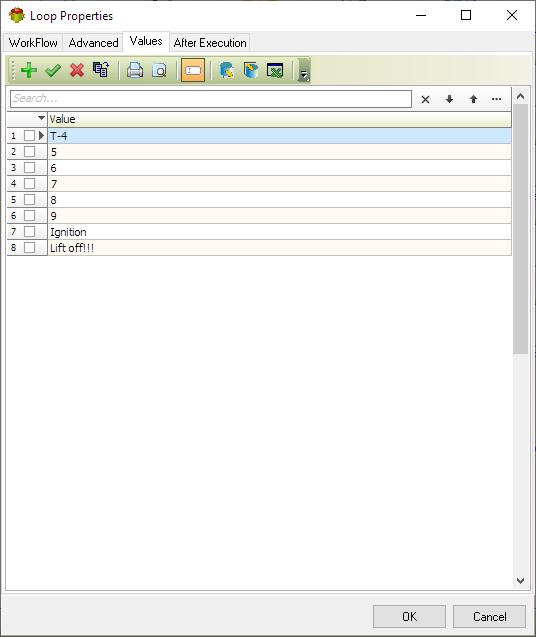Tick the checkbox for Ignition row
The width and height of the screenshot is (536, 637).
(x=29, y=232)
